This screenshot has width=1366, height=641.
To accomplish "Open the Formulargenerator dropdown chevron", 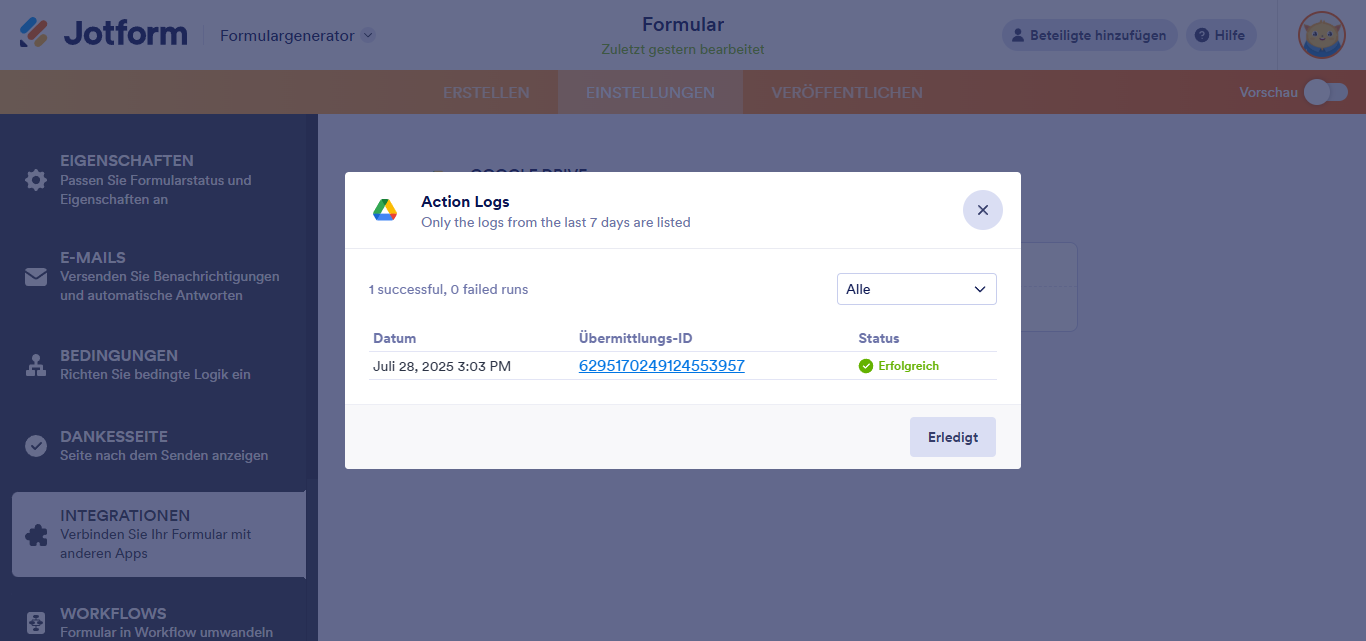I will click(368, 35).
